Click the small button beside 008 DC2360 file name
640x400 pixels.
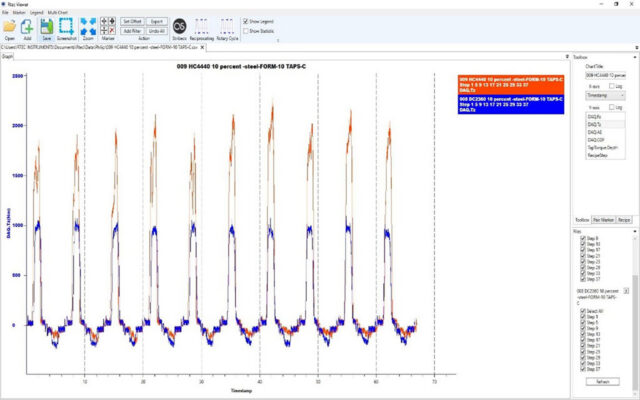626,291
